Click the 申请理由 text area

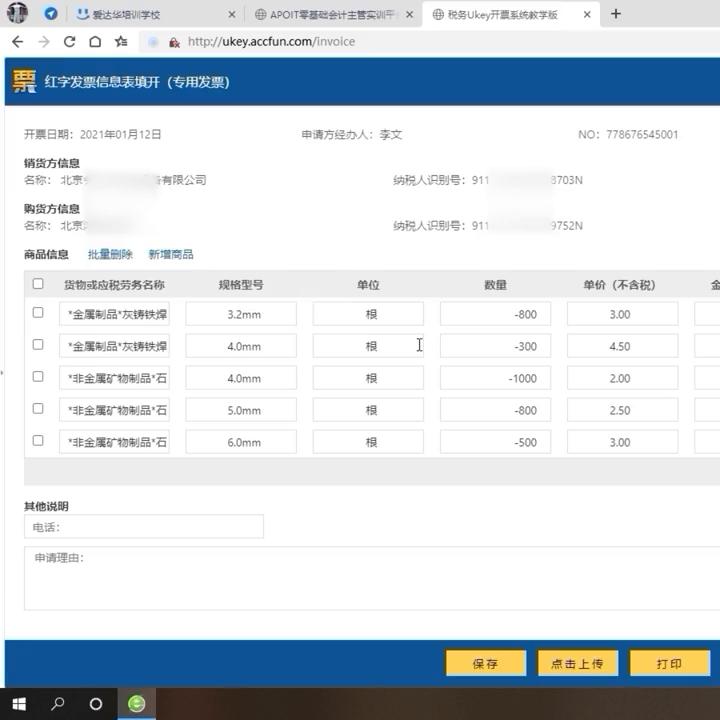pos(372,578)
